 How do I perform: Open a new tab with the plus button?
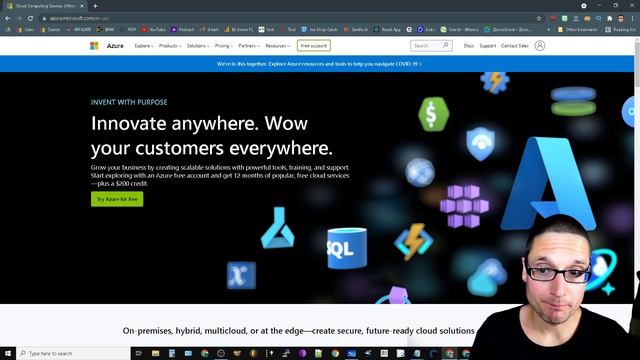coord(95,6)
